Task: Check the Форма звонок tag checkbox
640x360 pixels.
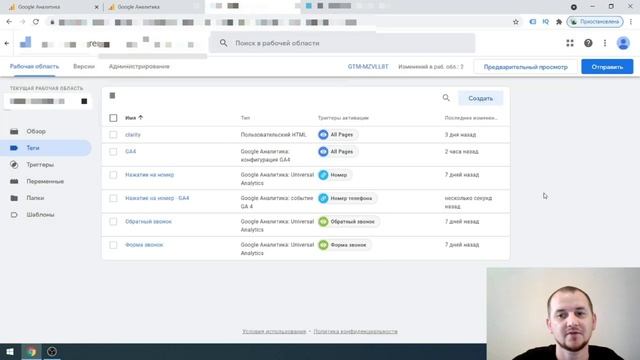Action: coord(113,245)
